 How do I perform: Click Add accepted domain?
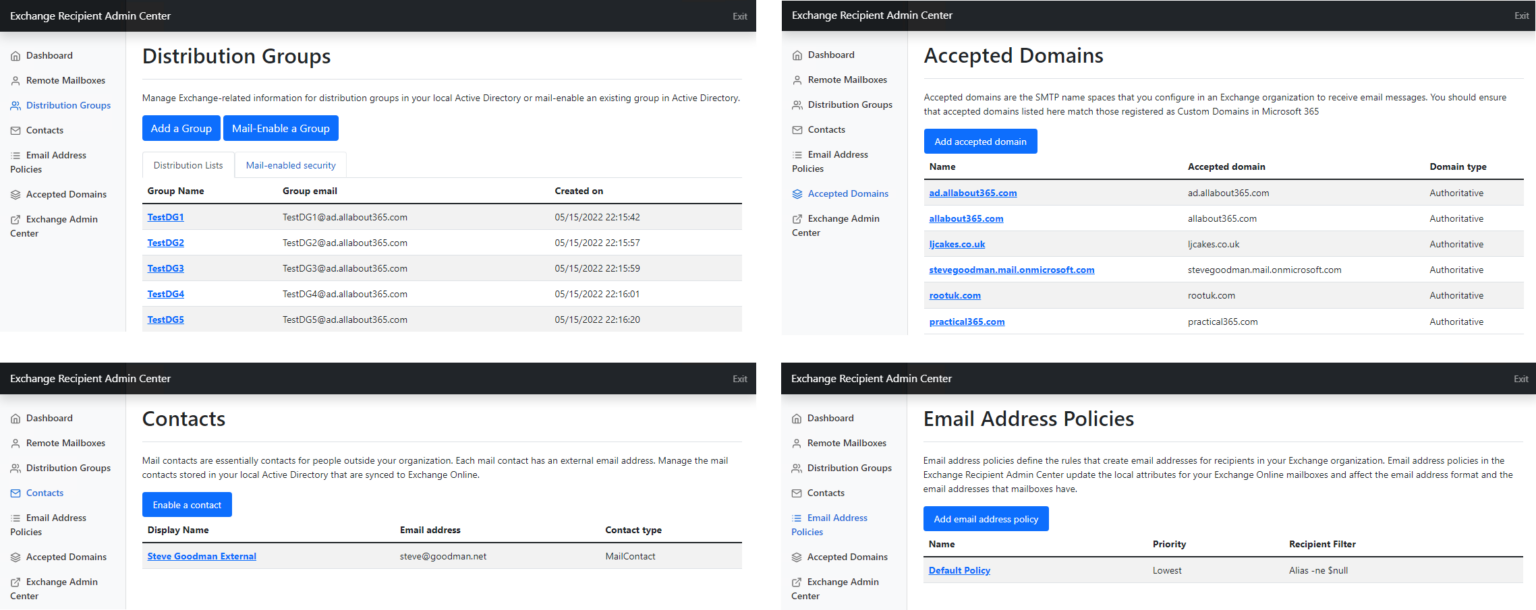980,141
